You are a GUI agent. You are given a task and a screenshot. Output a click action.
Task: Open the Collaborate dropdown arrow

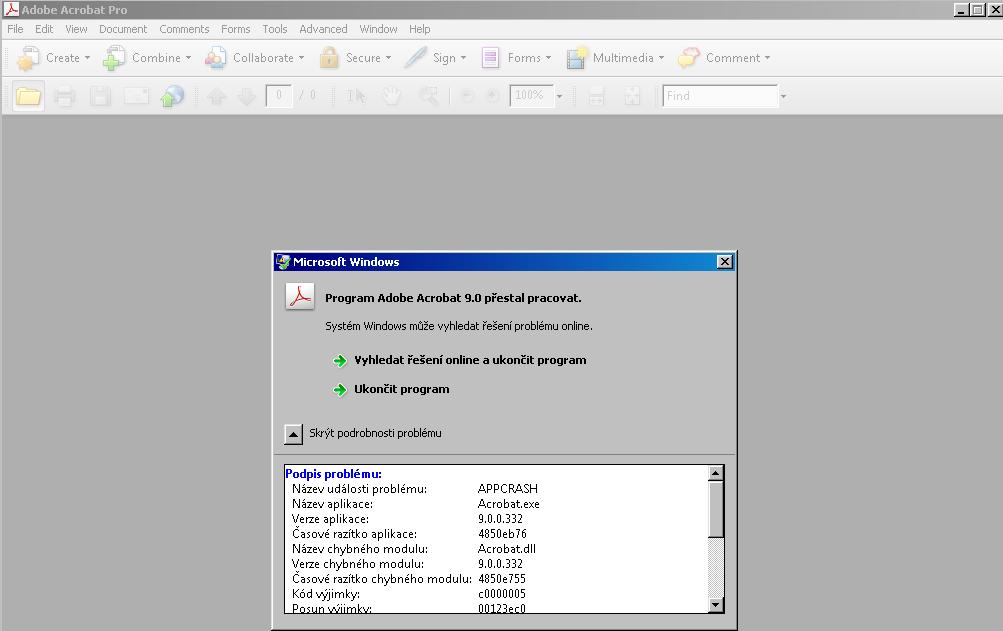click(x=301, y=58)
